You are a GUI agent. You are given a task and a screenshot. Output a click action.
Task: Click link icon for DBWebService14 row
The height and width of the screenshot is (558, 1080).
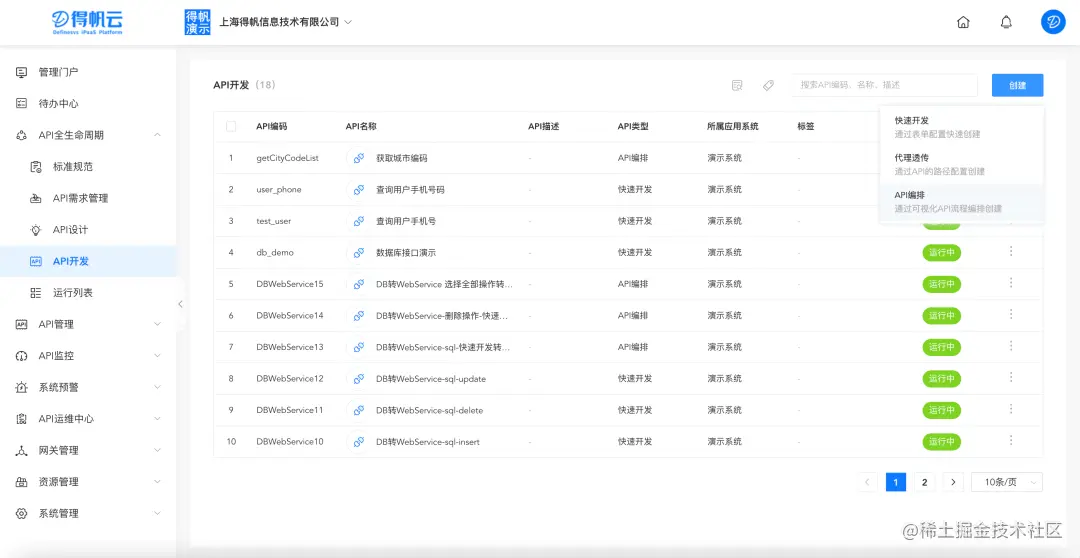point(358,316)
